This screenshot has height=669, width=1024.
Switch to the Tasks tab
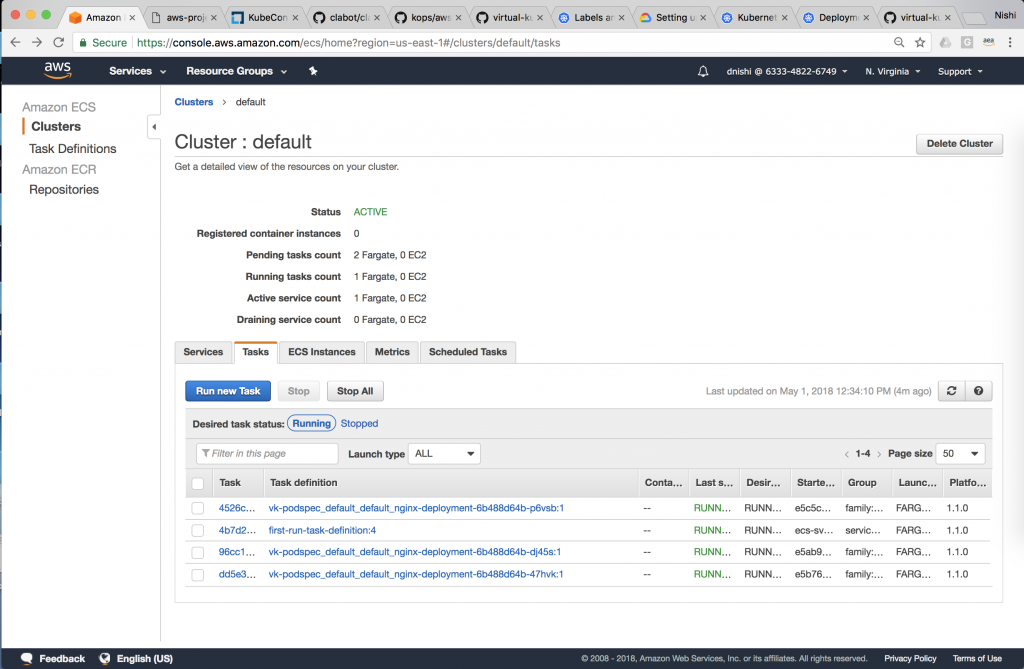pyautogui.click(x=255, y=352)
